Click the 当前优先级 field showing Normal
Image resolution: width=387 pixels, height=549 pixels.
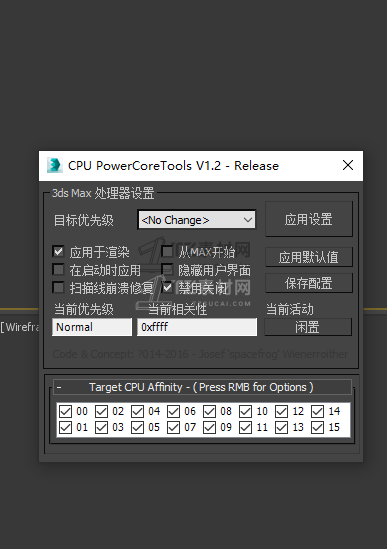click(92, 327)
